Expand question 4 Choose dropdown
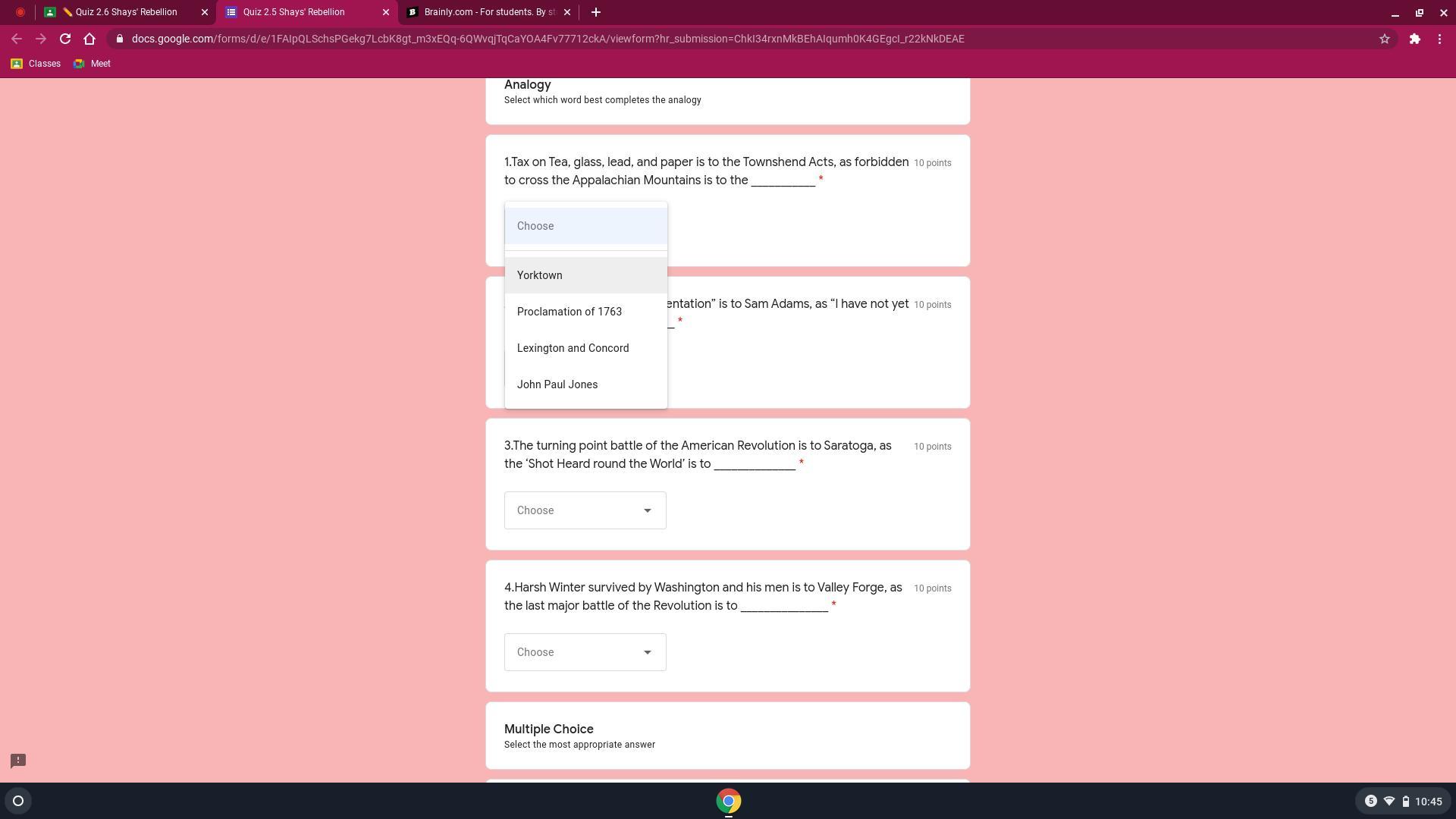 tap(585, 652)
